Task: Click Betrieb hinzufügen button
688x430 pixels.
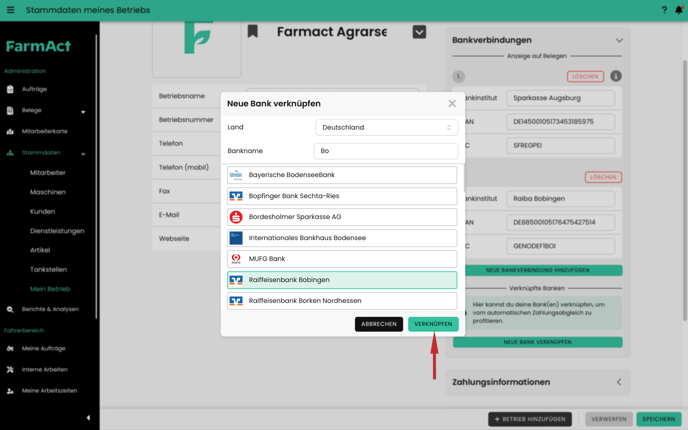Action: click(x=530, y=419)
